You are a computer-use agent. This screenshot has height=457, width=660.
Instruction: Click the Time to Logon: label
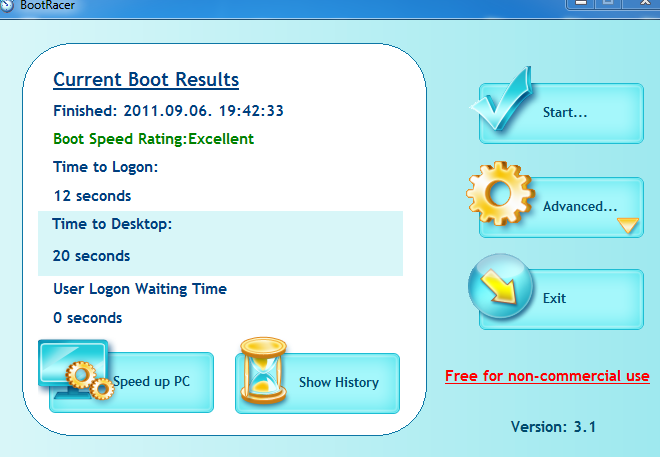coord(106,167)
